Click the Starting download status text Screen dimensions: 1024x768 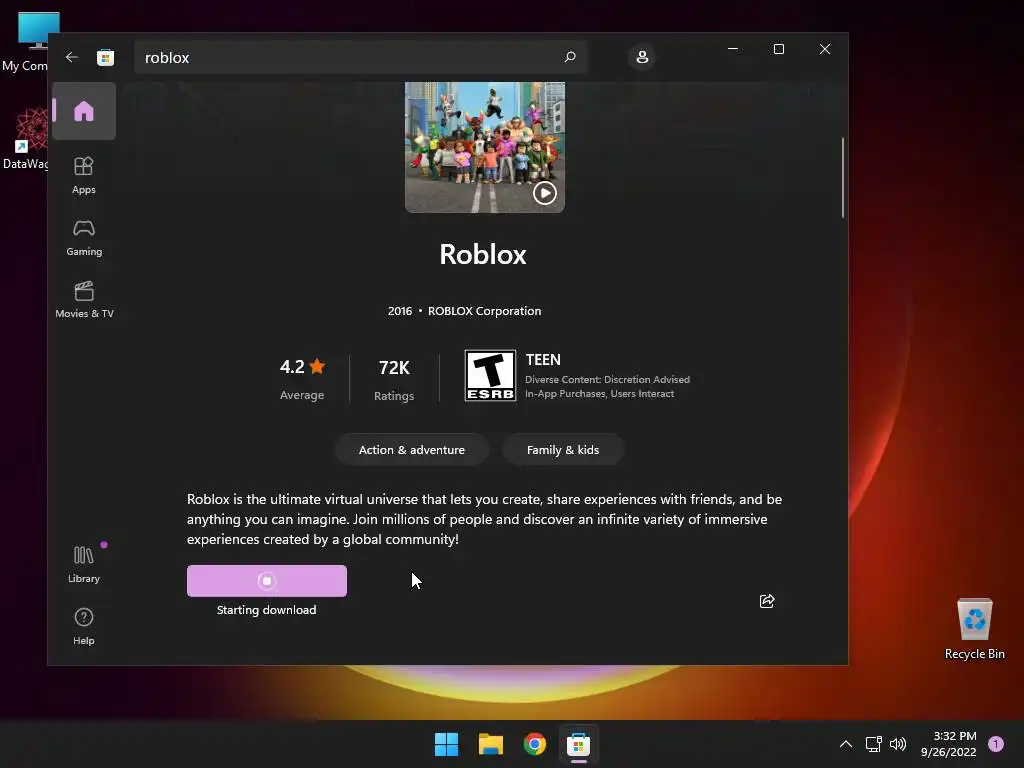[266, 610]
